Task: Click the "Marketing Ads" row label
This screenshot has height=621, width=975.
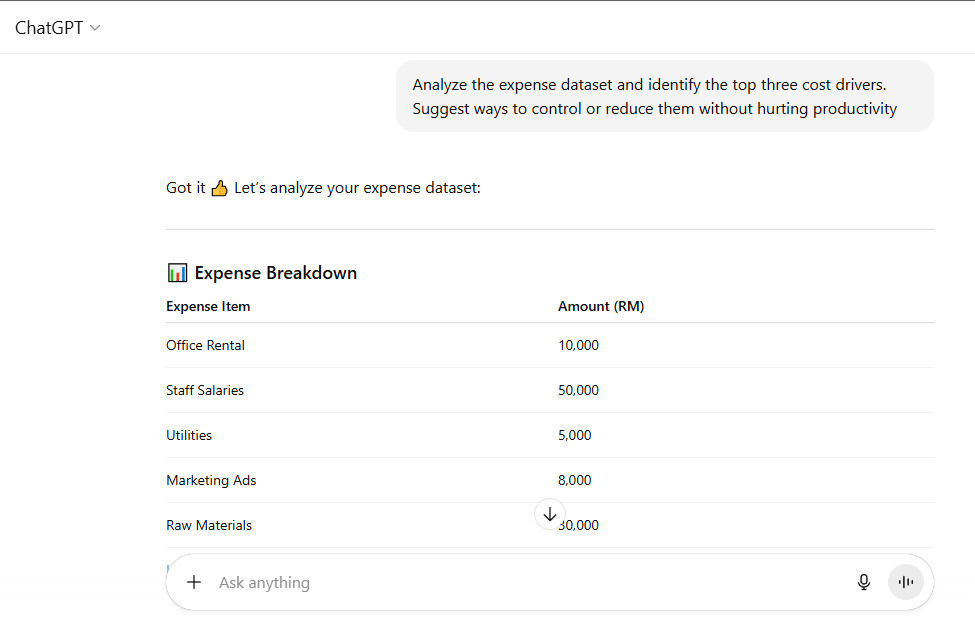Action: (x=211, y=480)
